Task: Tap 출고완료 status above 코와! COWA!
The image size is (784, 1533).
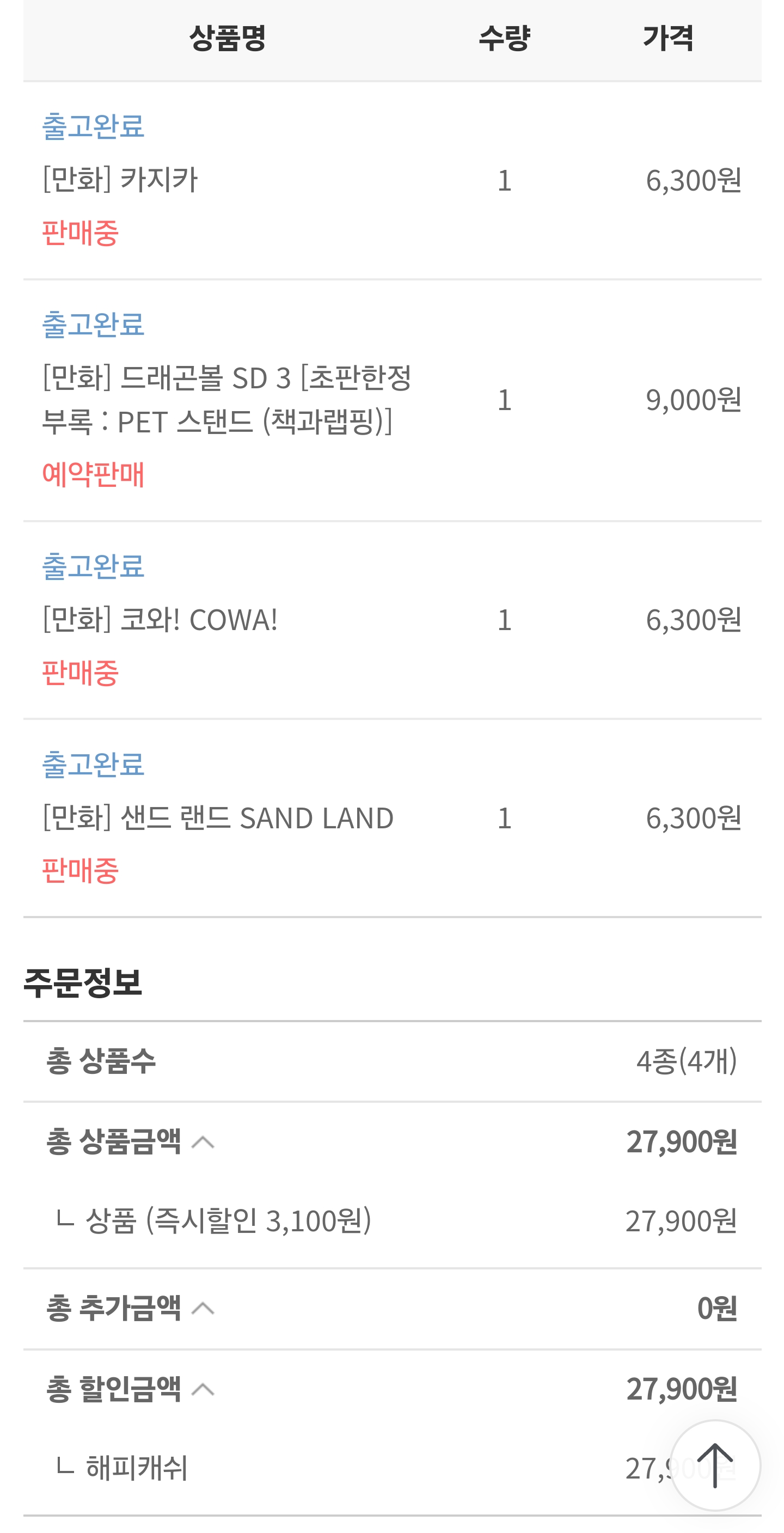Action: [93, 566]
